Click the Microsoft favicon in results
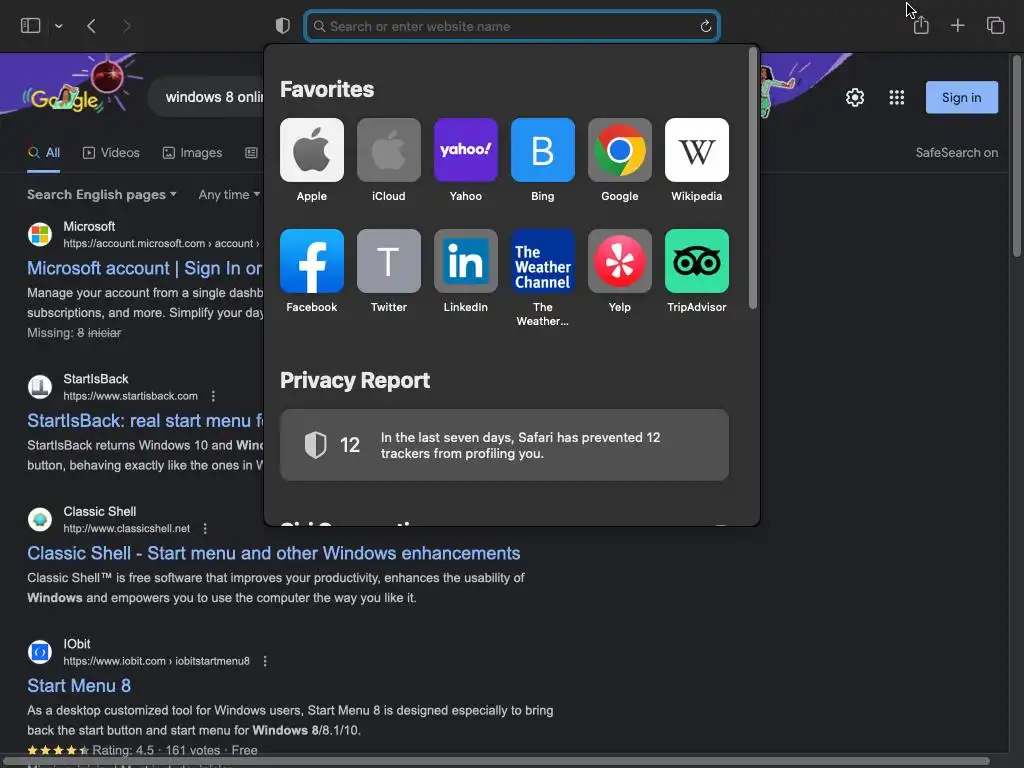The width and height of the screenshot is (1024, 768). point(40,234)
